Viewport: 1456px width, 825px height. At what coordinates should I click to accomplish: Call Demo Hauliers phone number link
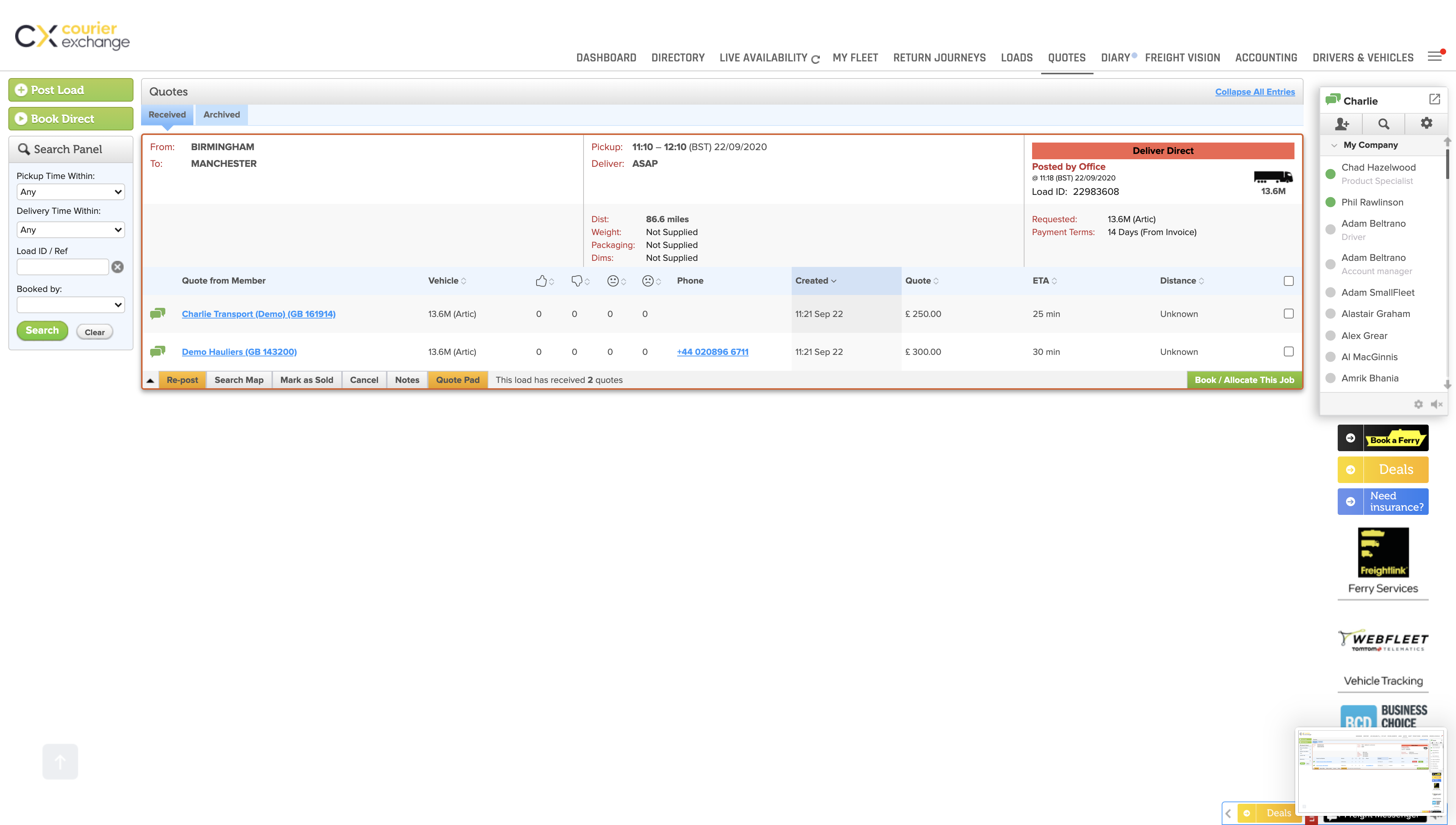click(x=712, y=351)
